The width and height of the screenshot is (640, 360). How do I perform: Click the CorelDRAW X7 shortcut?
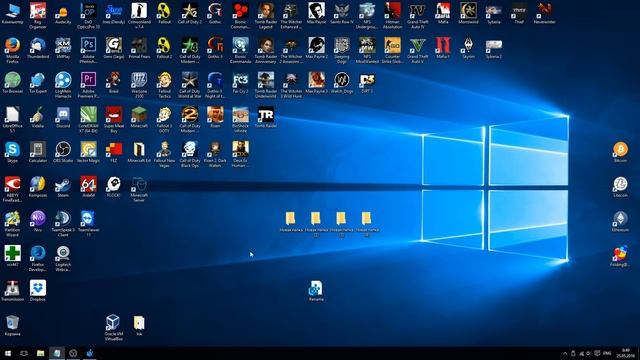[x=88, y=115]
